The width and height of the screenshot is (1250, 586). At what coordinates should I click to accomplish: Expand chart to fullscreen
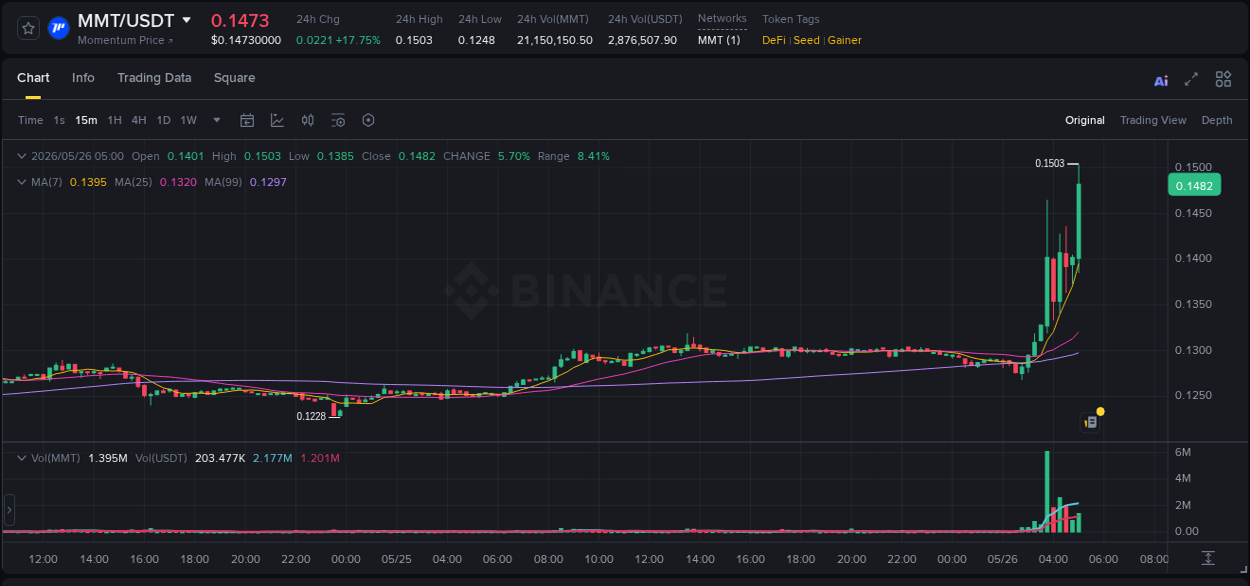(1191, 79)
